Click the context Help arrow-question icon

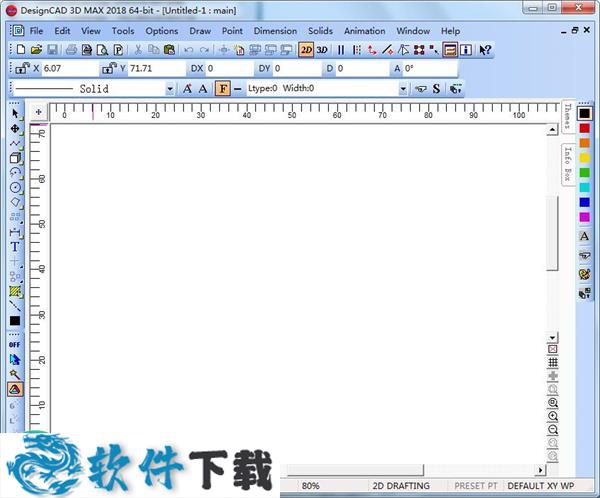(x=485, y=50)
